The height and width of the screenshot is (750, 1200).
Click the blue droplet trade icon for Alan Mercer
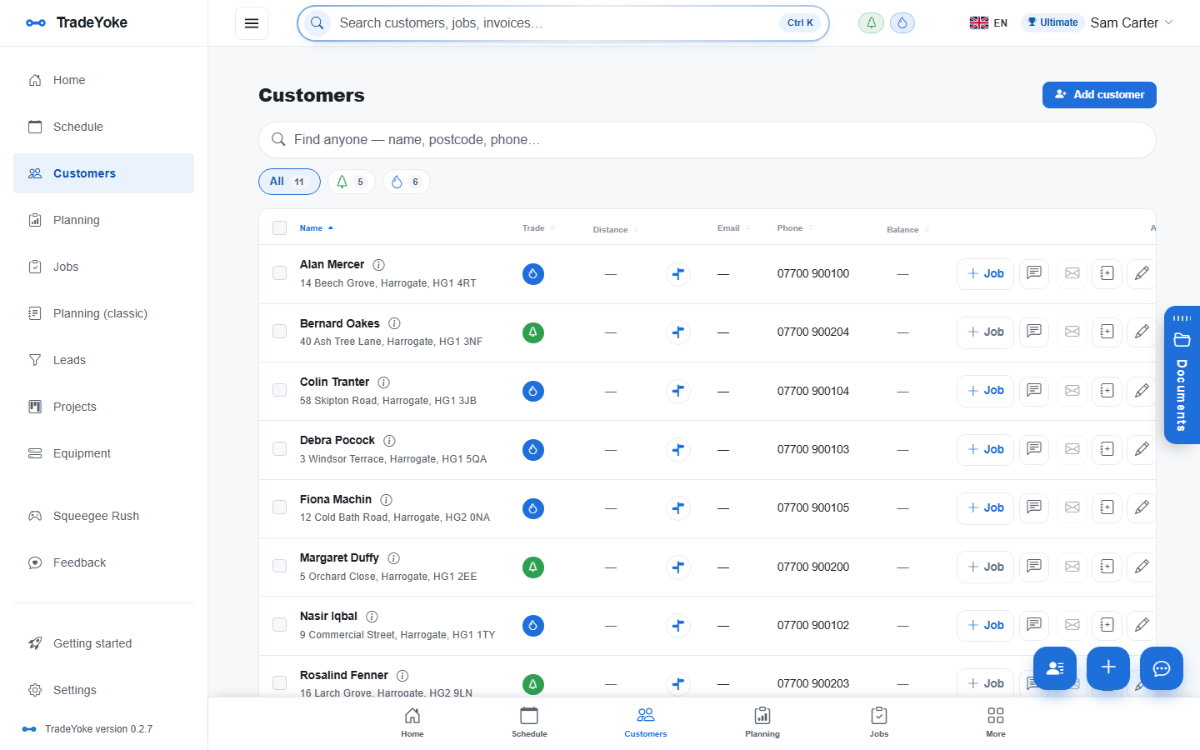533,273
